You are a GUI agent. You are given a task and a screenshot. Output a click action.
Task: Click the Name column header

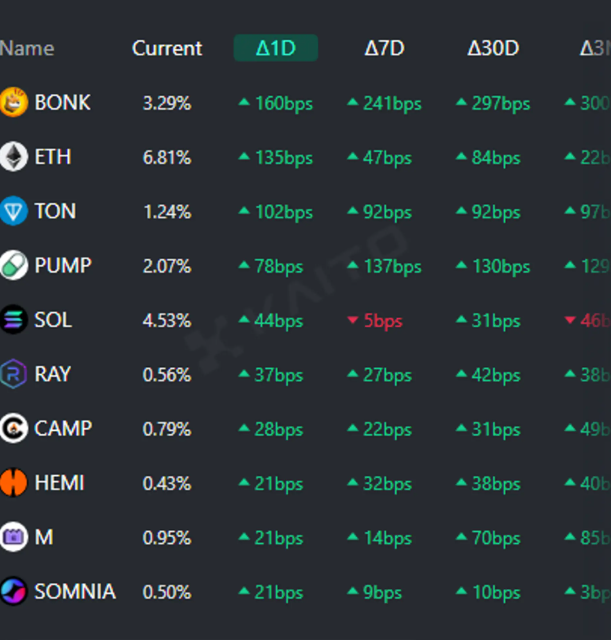point(27,48)
